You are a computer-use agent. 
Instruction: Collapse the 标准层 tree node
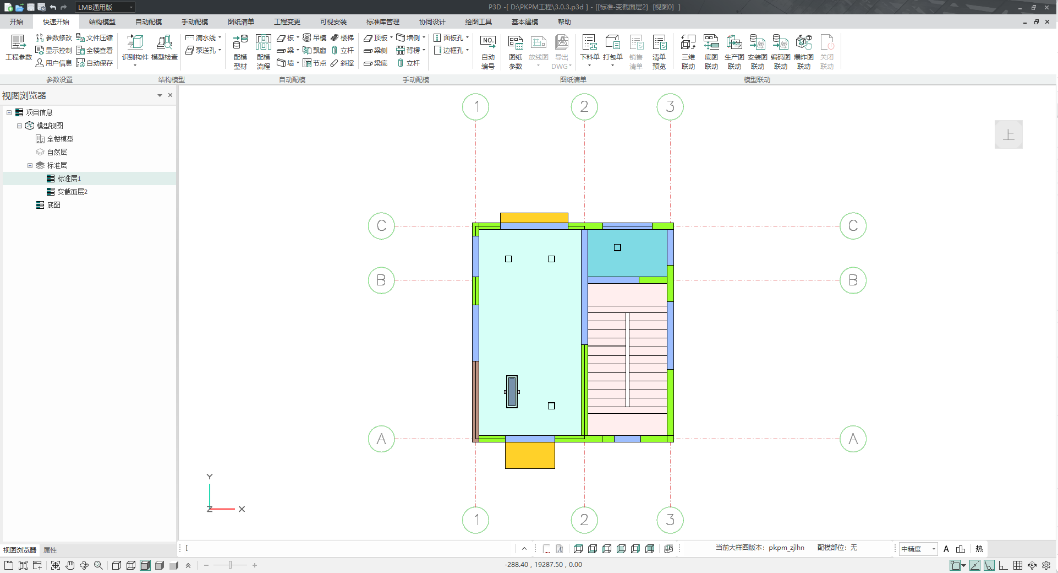(x=31, y=164)
